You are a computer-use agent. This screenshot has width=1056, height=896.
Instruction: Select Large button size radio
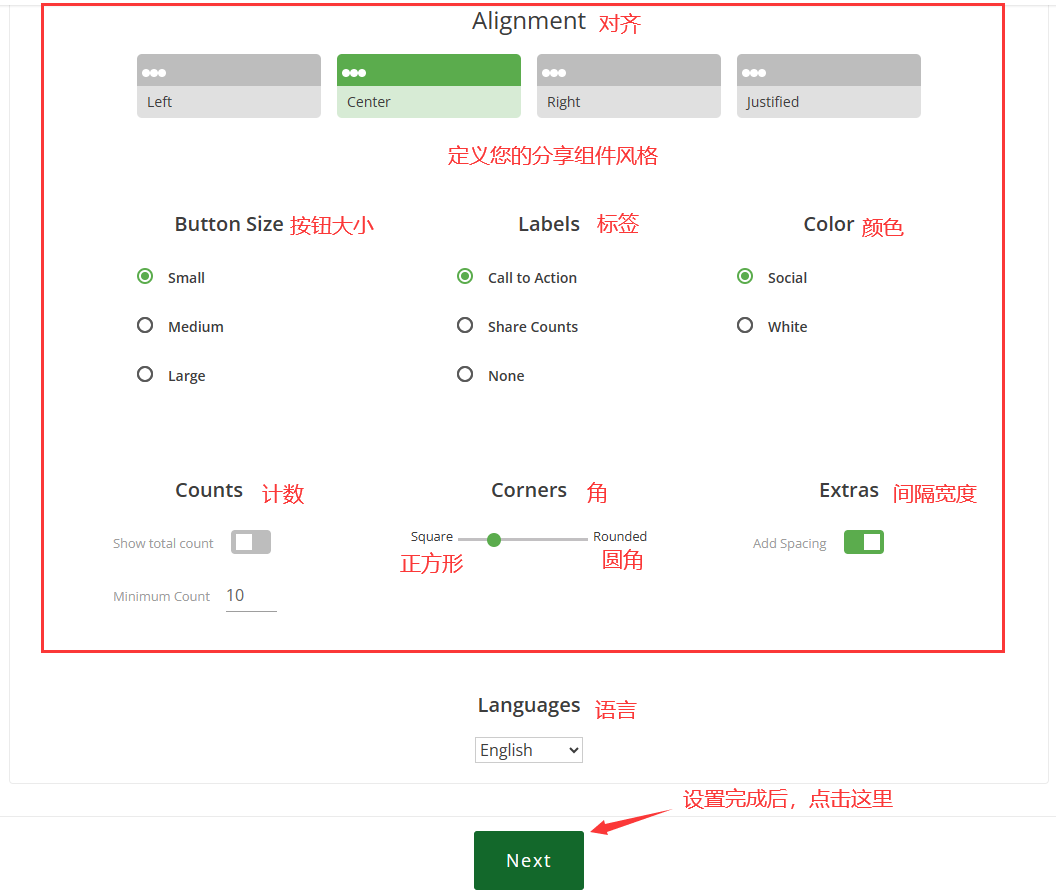(x=145, y=374)
